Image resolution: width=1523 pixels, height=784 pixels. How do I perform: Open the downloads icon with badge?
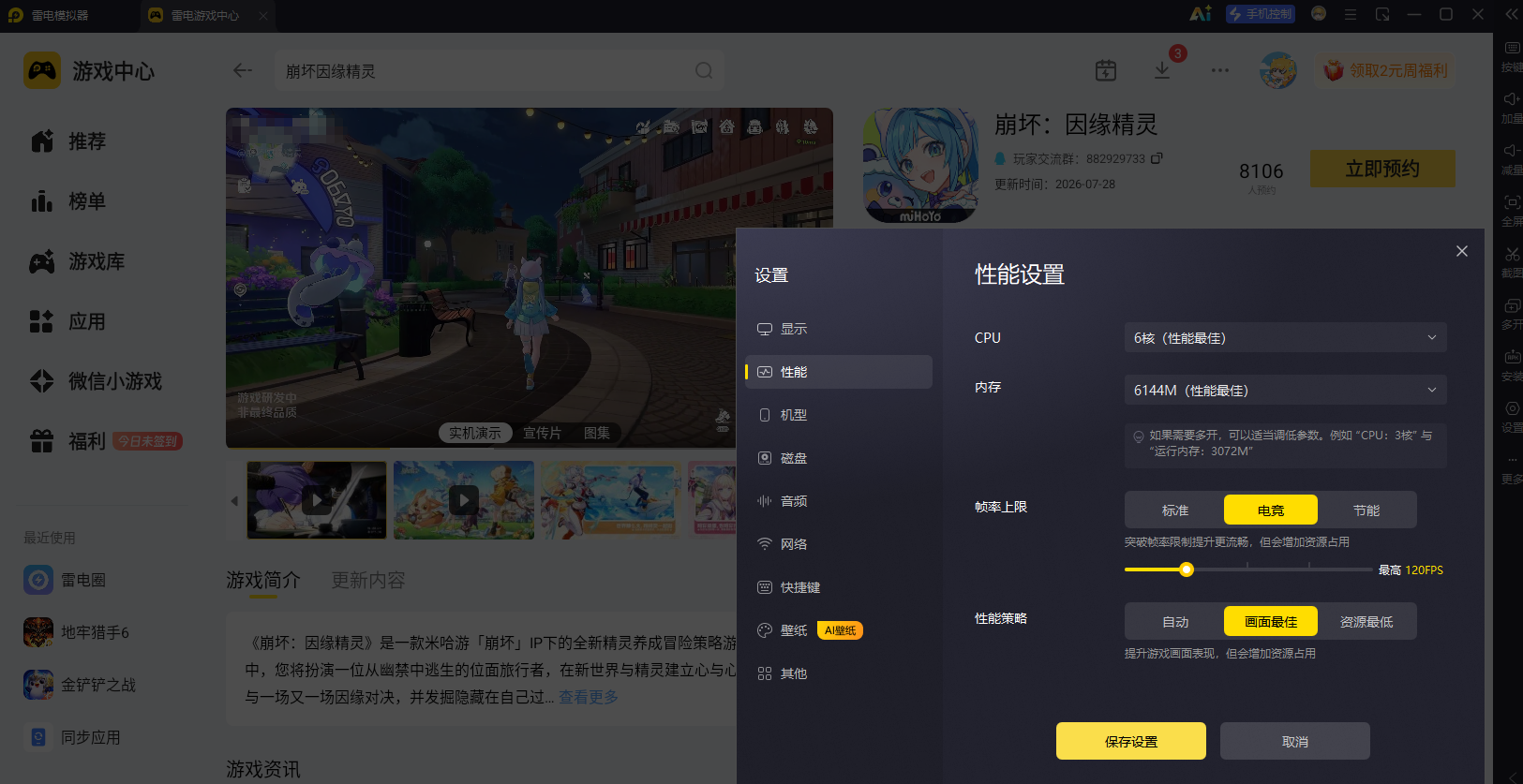[1162, 70]
